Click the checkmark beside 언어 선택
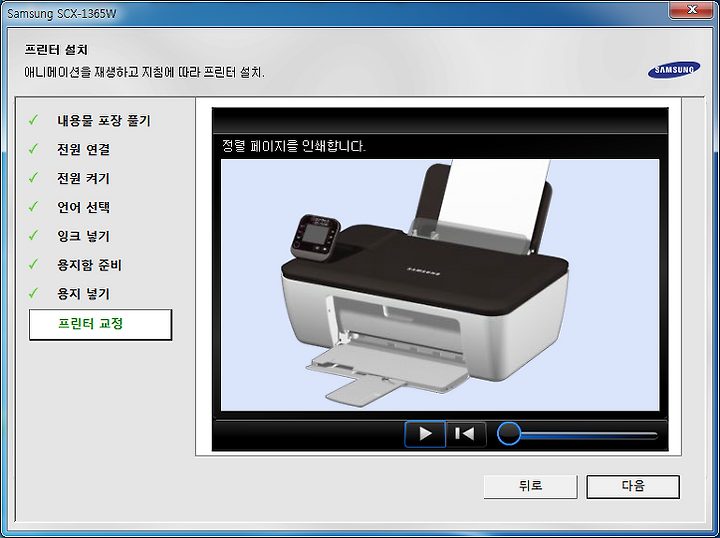The width and height of the screenshot is (720, 538). pos(33,207)
